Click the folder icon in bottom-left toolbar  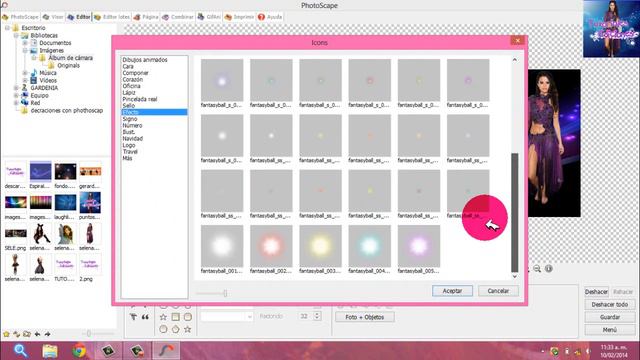27,334
